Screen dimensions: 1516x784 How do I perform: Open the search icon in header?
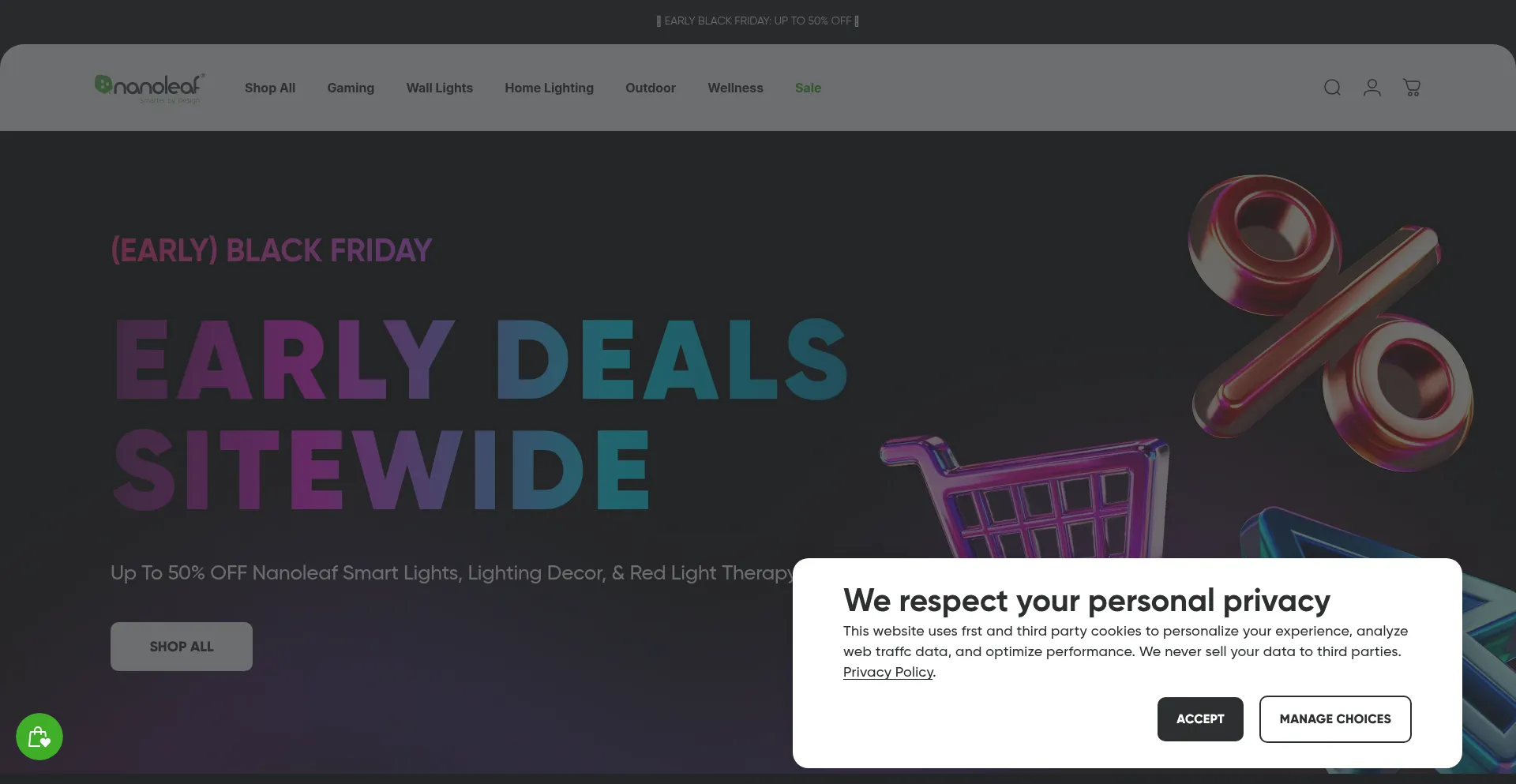1332,88
